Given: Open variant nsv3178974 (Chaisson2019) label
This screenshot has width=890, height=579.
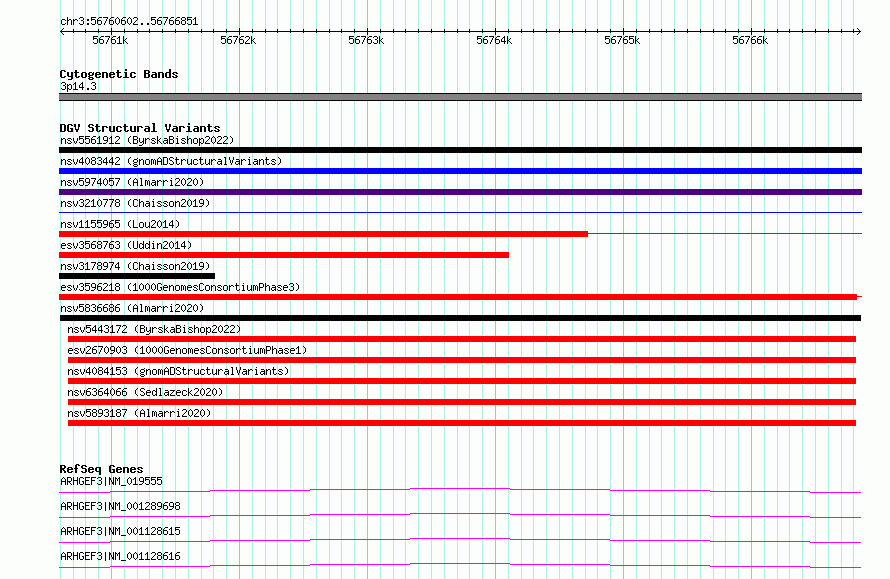Looking at the screenshot, I should (135, 266).
